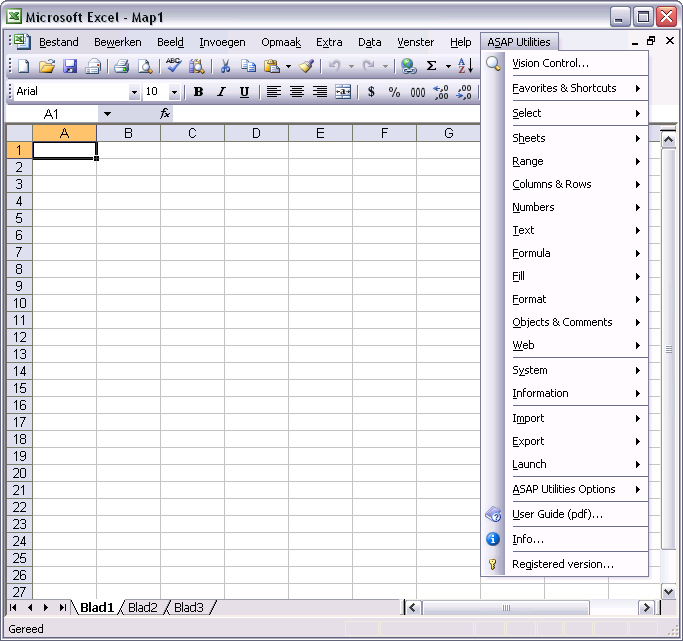Open the Bestand menu

[59, 42]
